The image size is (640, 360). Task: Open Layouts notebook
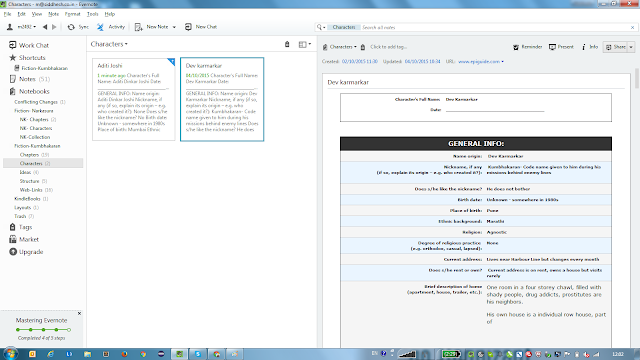pos(27,208)
